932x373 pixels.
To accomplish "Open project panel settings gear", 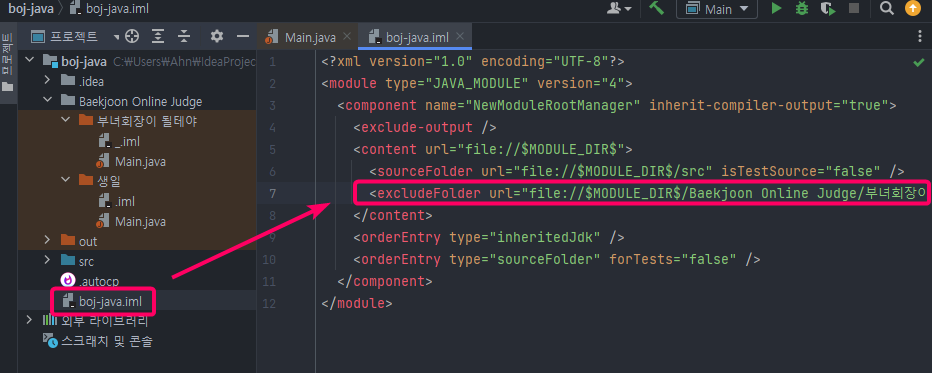I will 216,37.
